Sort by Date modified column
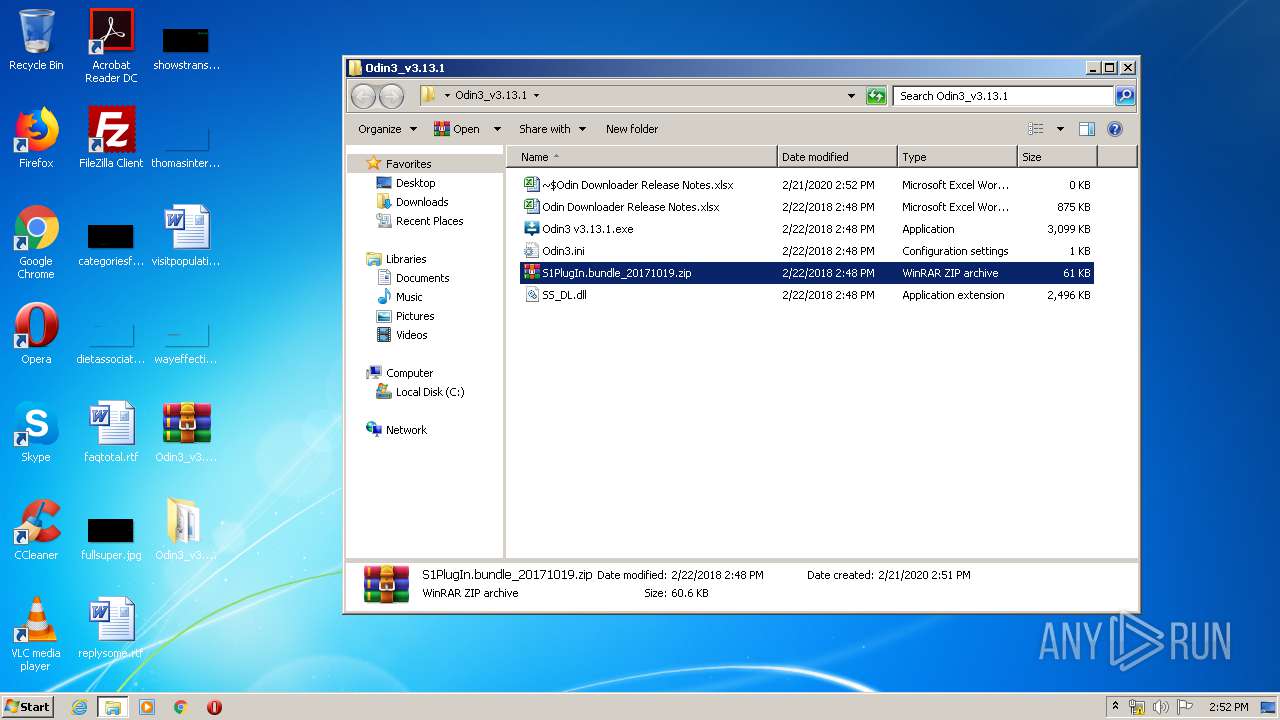Image resolution: width=1280 pixels, height=720 pixels. click(837, 157)
